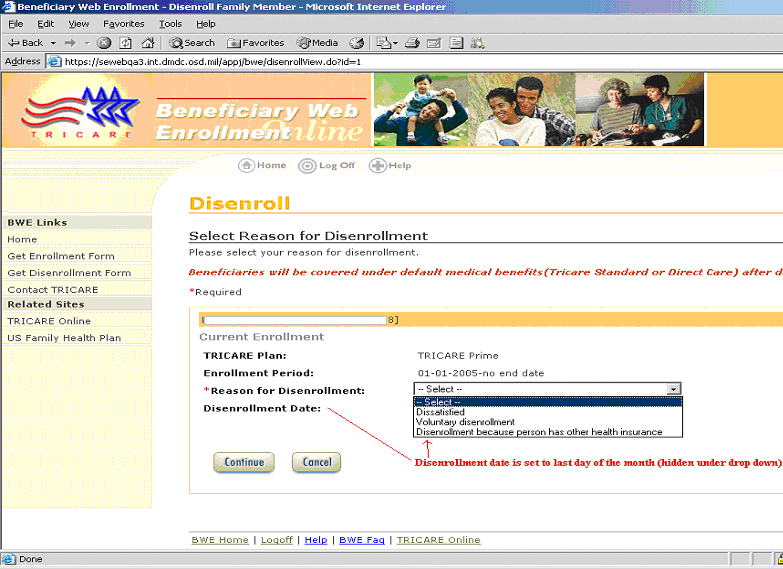Image resolution: width=783 pixels, height=569 pixels.
Task: Open the Search toolbar button
Action: 192,43
